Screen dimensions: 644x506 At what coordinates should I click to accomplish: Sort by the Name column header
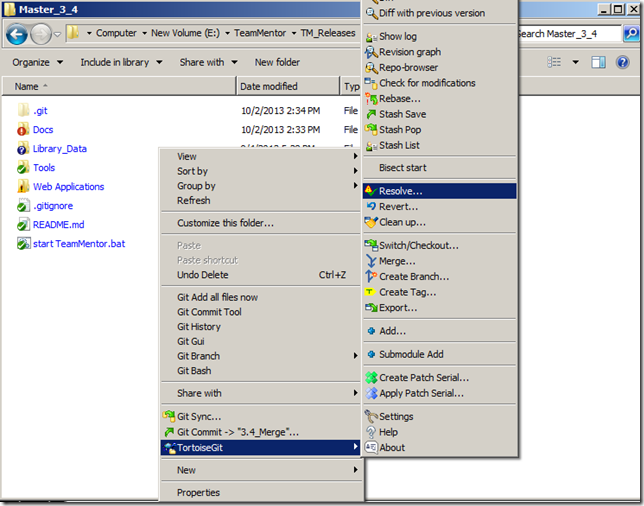coord(119,86)
